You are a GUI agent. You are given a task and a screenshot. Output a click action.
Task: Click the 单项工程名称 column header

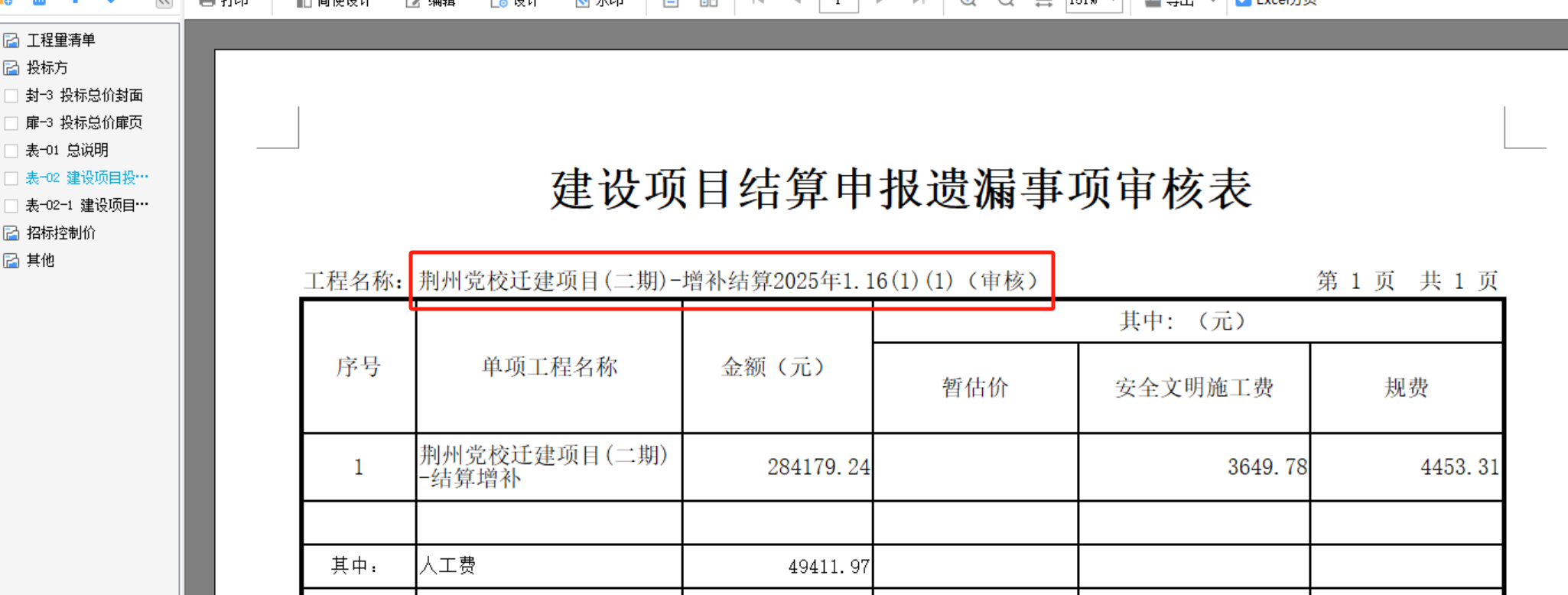pos(549,367)
